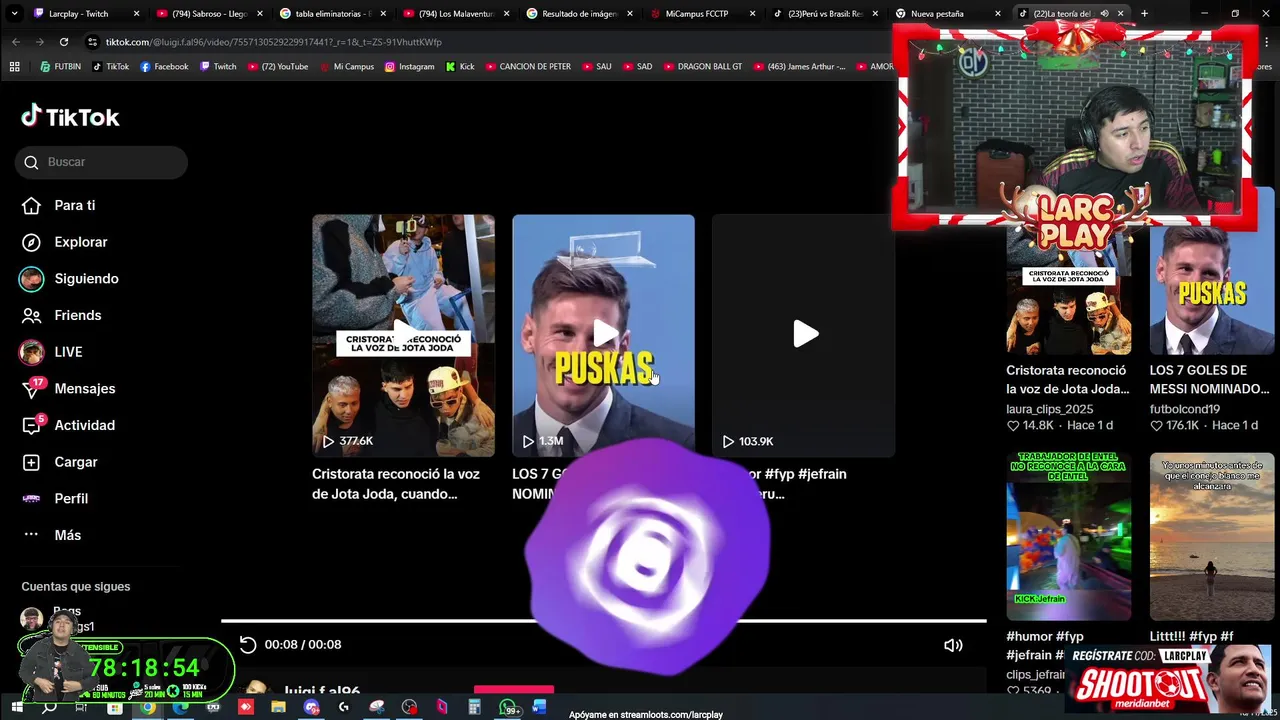
Task: Replay the video with the restart icon
Action: [x=248, y=645]
